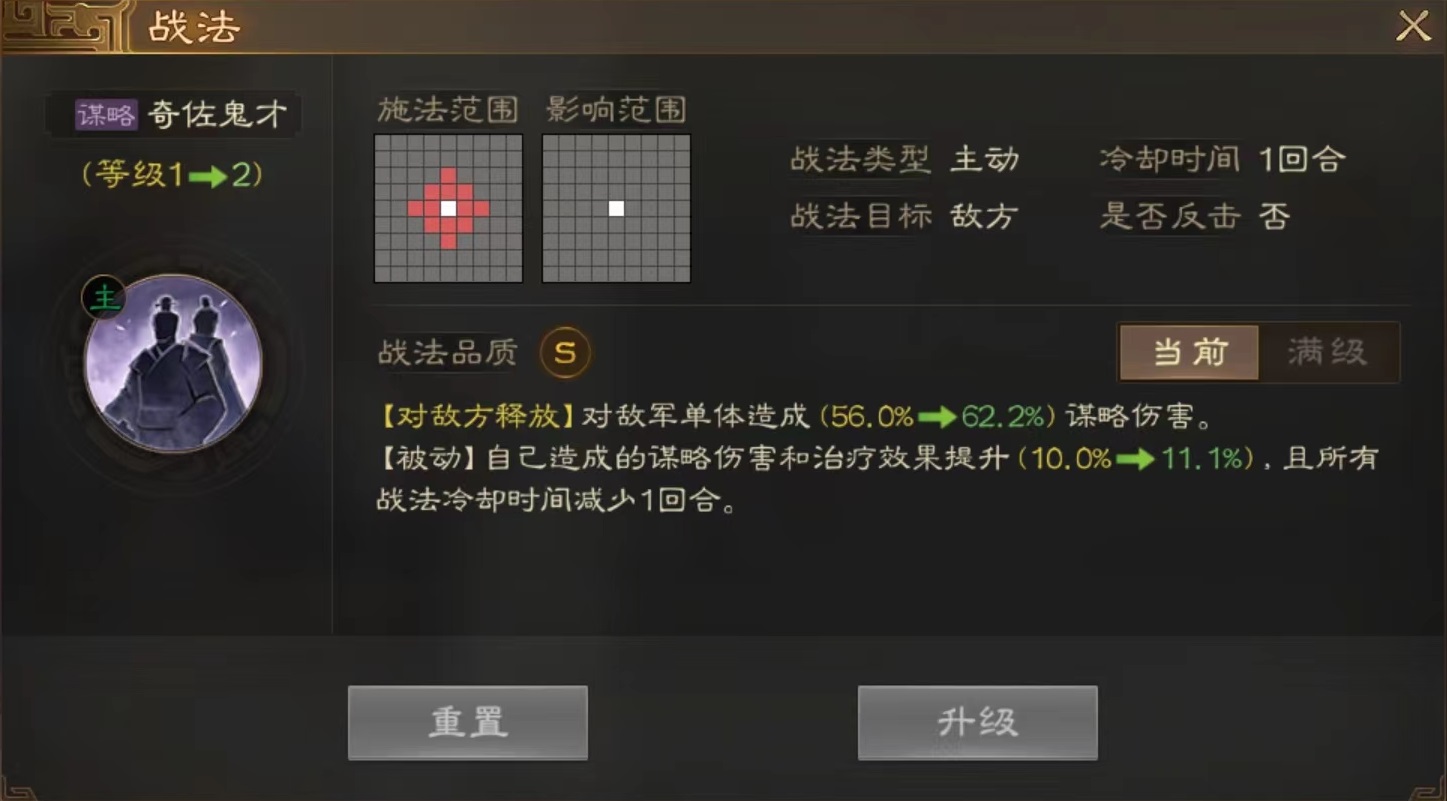Click the S quality badge icon
Image resolution: width=1447 pixels, height=801 pixels.
565,353
